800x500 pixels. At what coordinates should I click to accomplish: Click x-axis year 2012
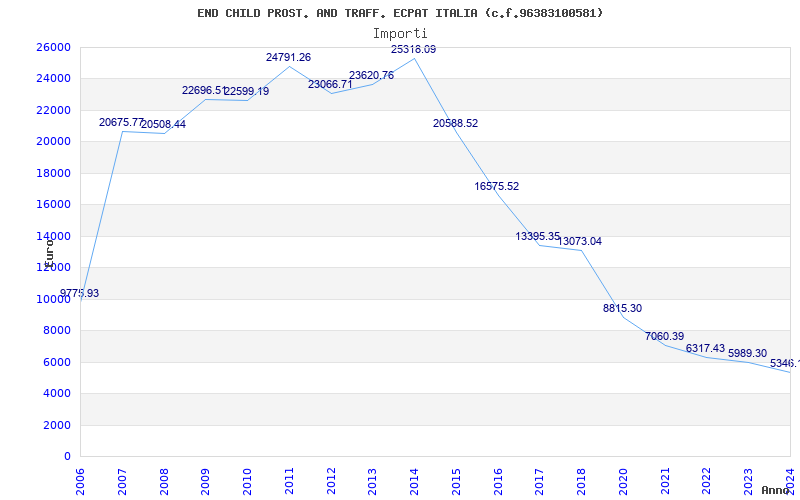coord(332,482)
